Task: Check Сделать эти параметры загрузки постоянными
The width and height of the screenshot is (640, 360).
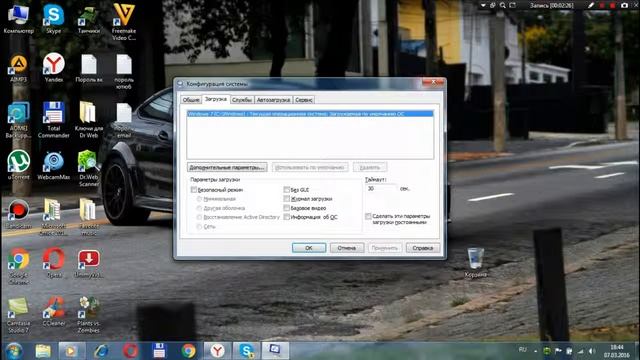Action: pyautogui.click(x=368, y=216)
